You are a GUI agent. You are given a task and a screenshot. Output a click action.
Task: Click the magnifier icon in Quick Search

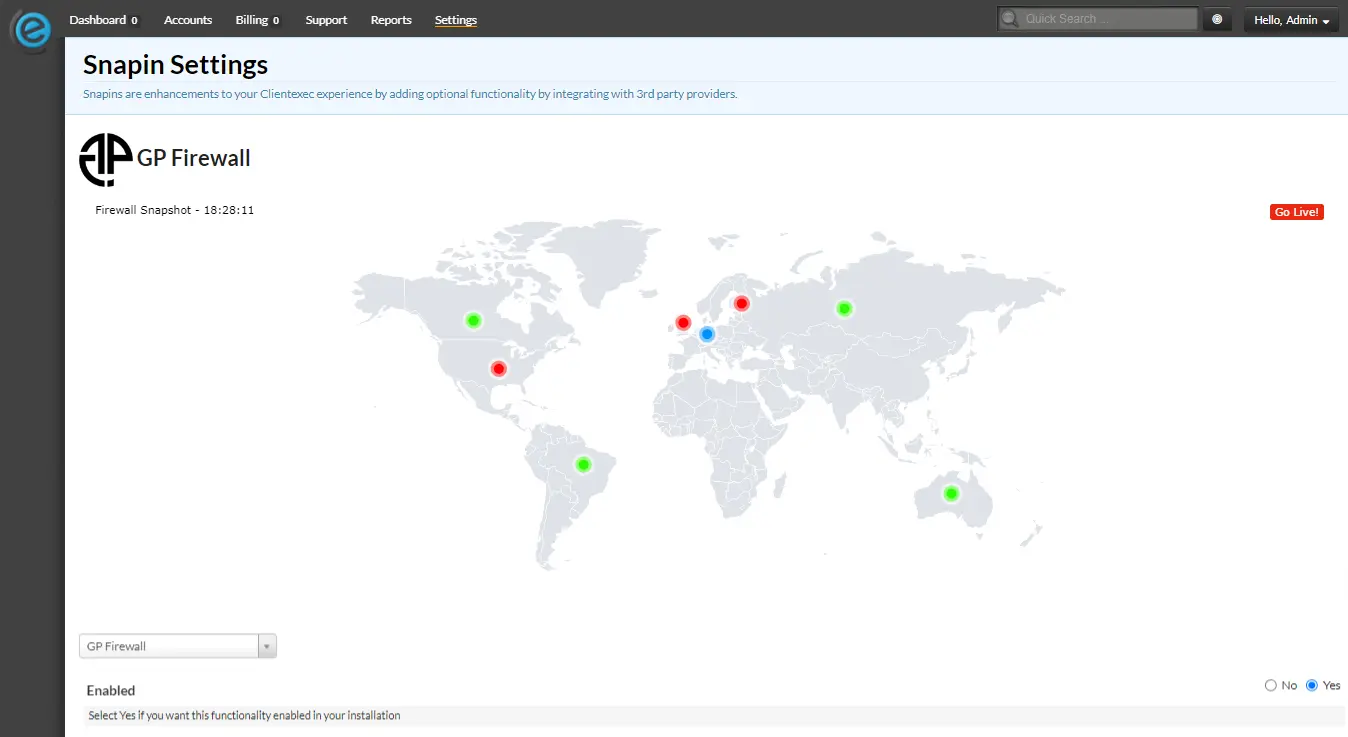[x=1010, y=19]
